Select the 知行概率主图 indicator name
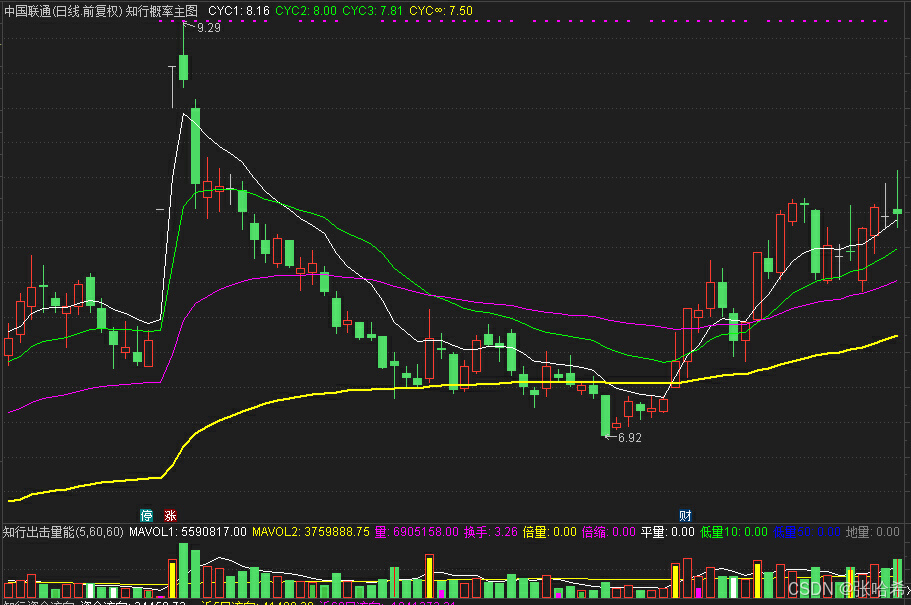This screenshot has width=911, height=605. pyautogui.click(x=162, y=11)
